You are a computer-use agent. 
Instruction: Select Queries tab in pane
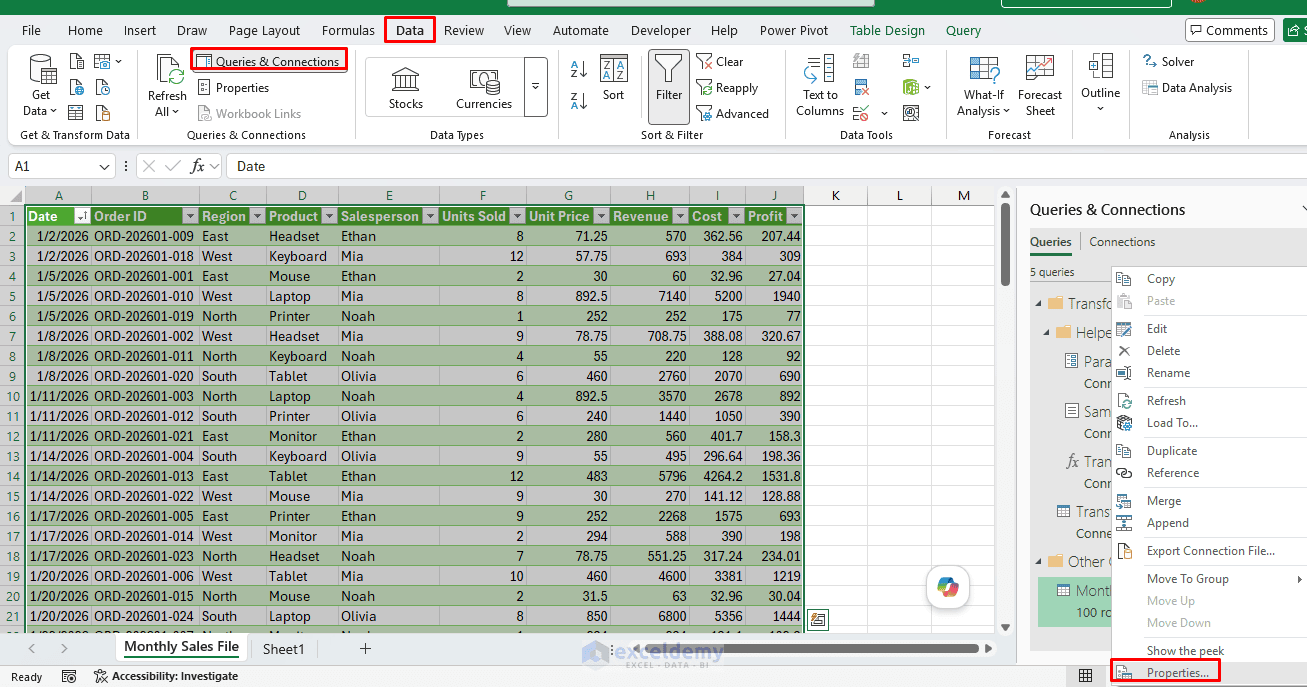click(x=1051, y=242)
